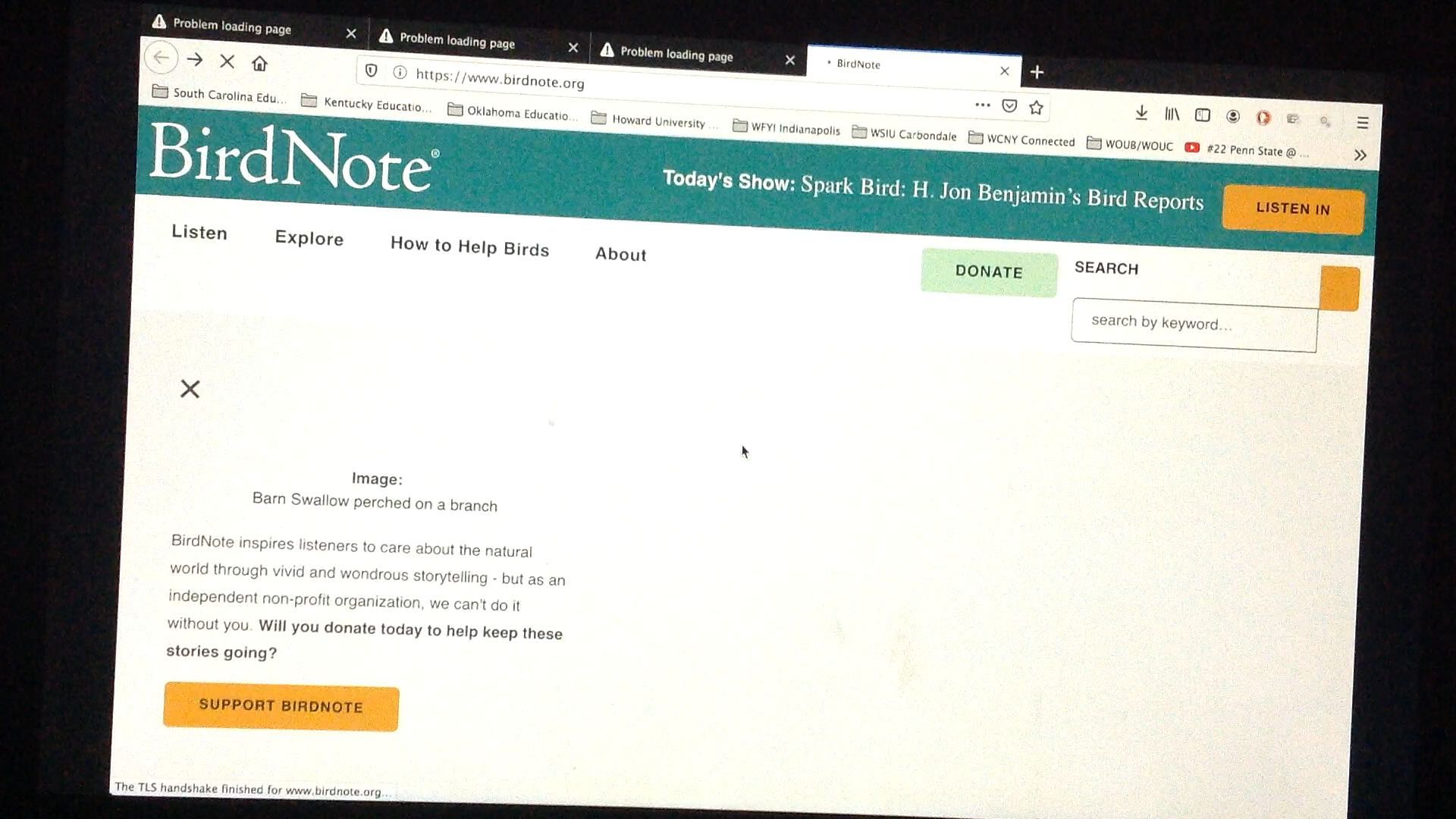Open the Firefox hamburger menu
Image resolution: width=1456 pixels, height=819 pixels.
1362,122
